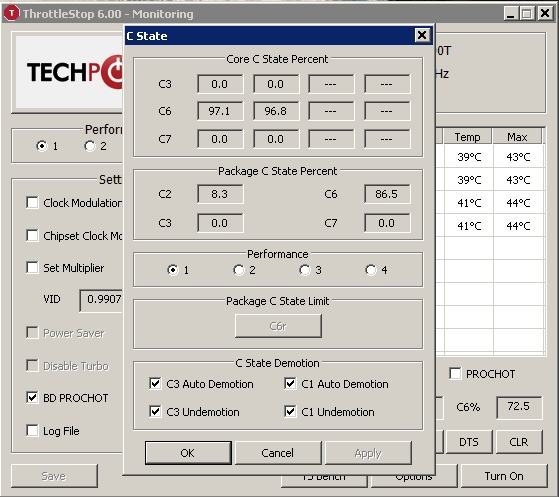Viewport: 559px width, 497px height.
Task: Close the ThrottleStop main window
Action: pyautogui.click(x=545, y=14)
